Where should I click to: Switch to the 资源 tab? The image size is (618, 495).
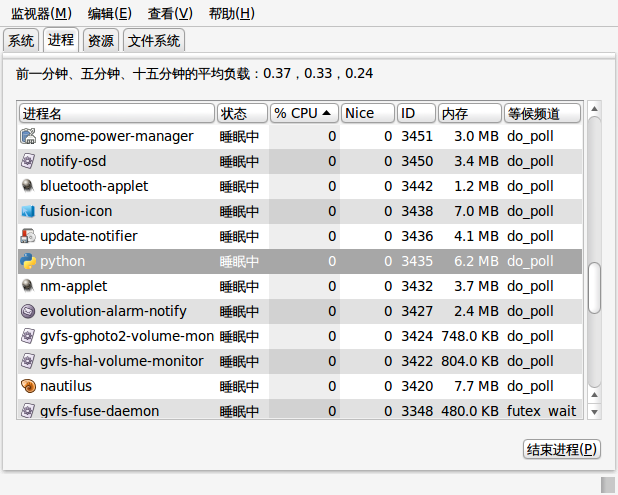[101, 40]
